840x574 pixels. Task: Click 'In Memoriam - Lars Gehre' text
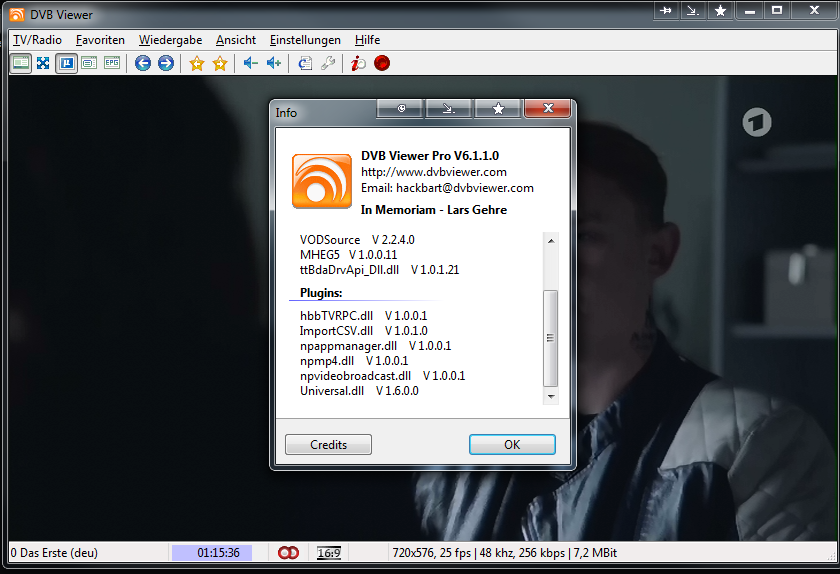[x=434, y=210]
